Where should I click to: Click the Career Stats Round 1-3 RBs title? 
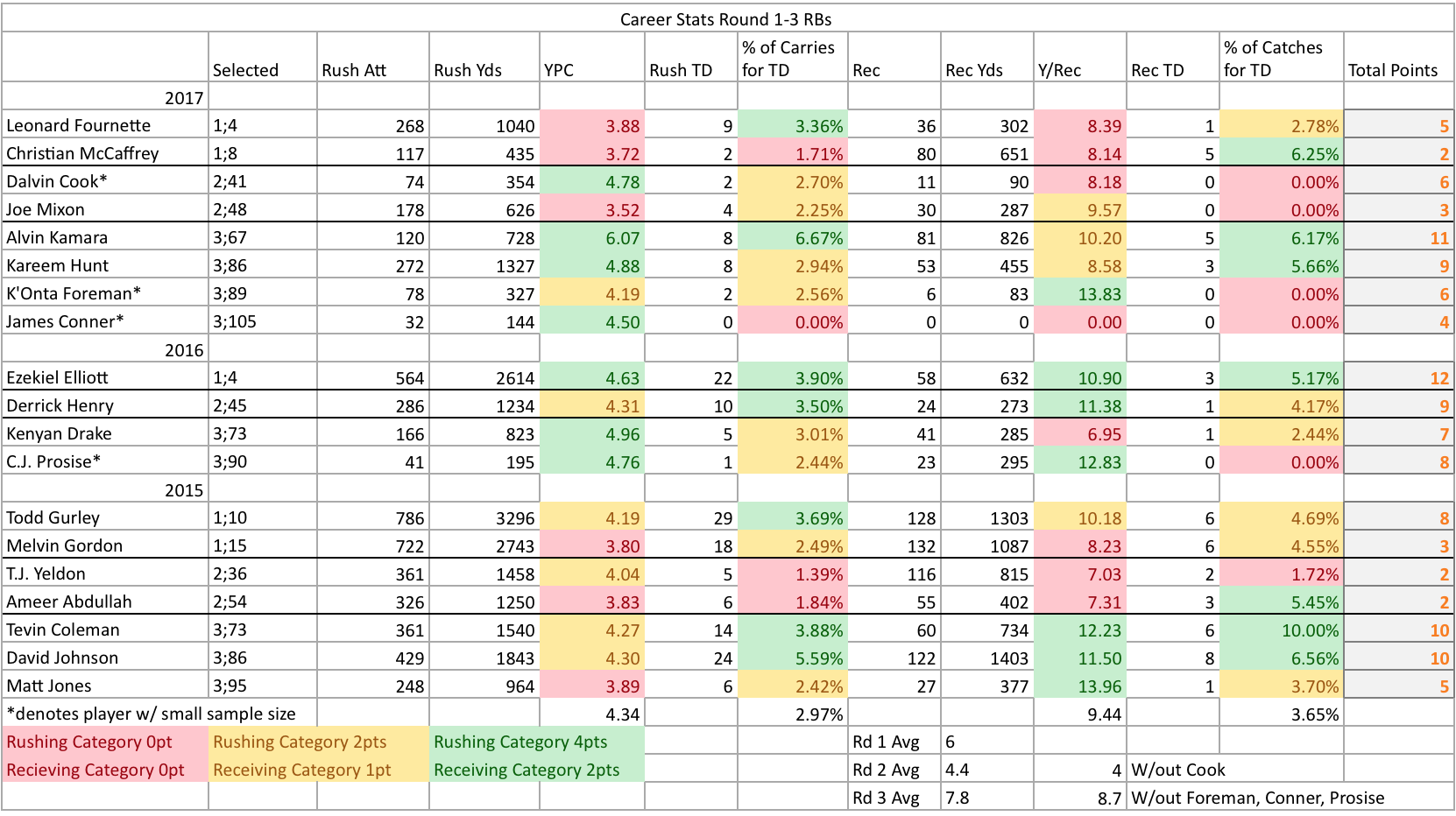(x=727, y=18)
